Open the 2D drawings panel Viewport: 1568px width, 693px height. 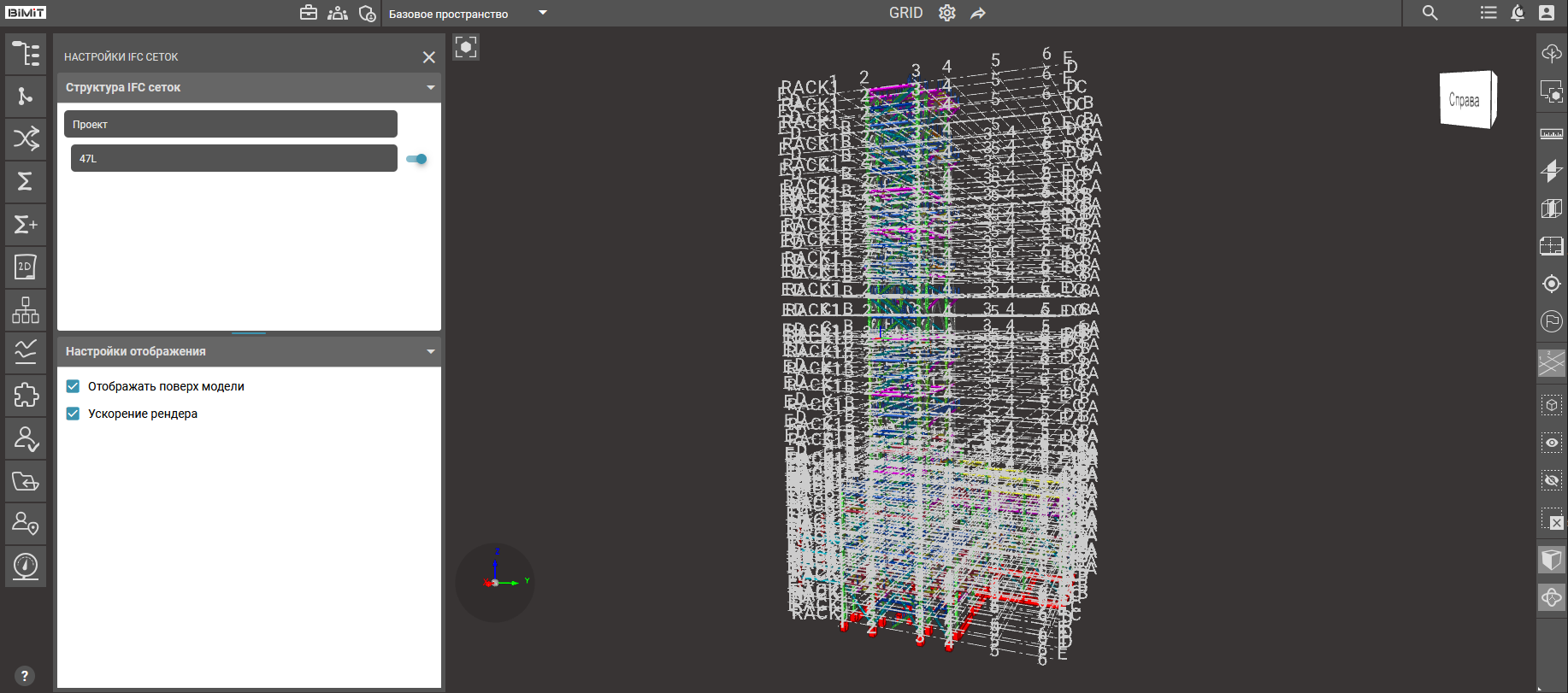click(x=26, y=267)
